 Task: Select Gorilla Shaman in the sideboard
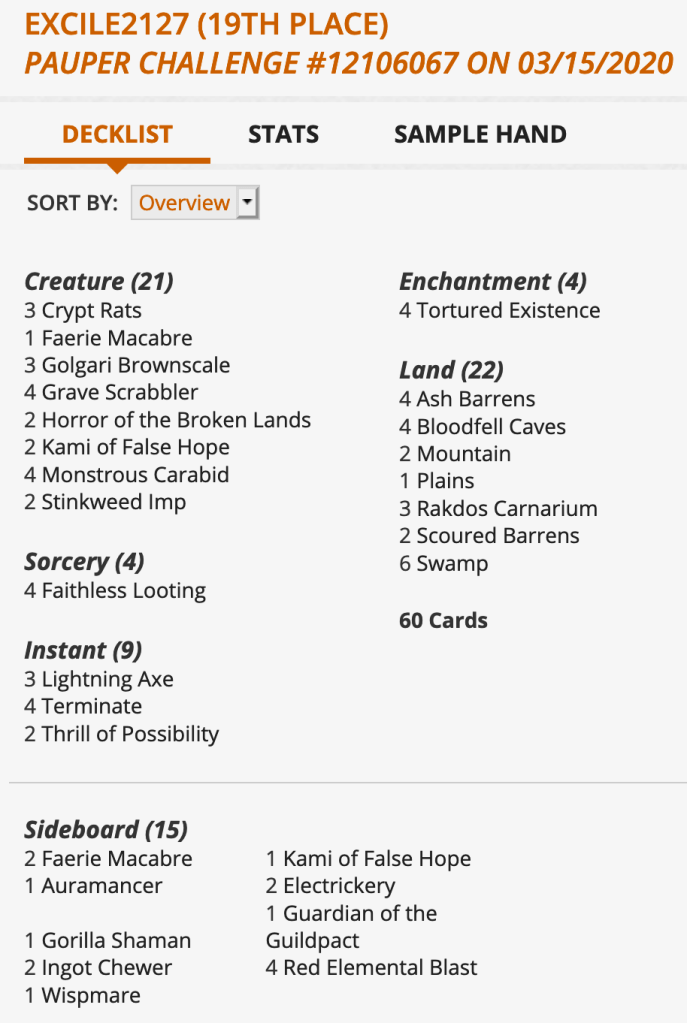click(x=116, y=941)
